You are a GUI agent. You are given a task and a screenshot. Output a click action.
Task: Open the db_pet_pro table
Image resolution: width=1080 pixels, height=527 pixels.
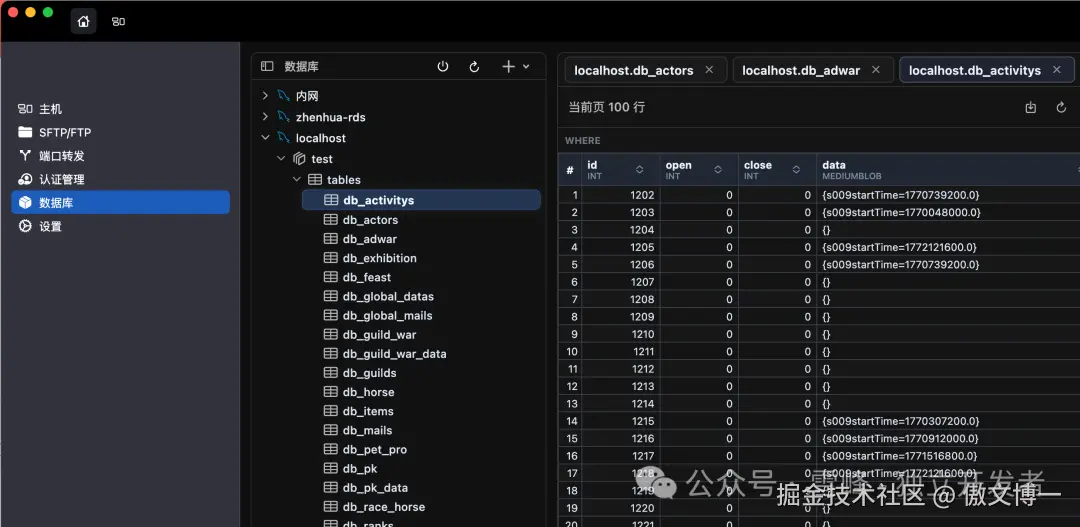coord(375,449)
